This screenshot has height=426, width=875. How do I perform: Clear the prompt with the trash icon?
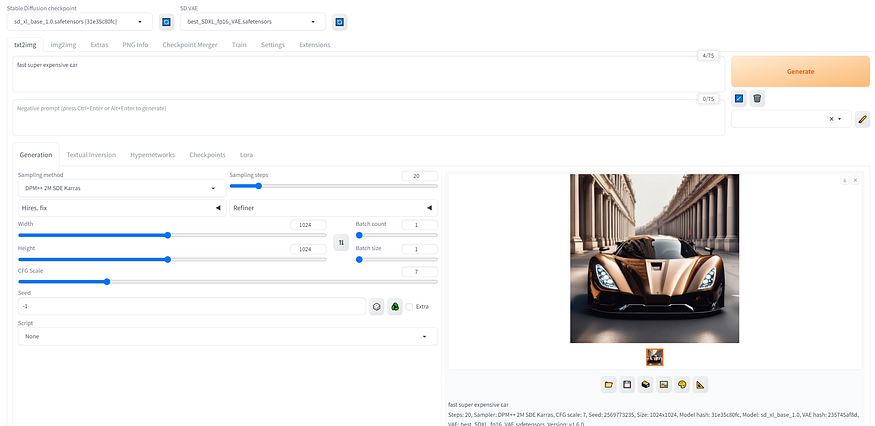[757, 99]
